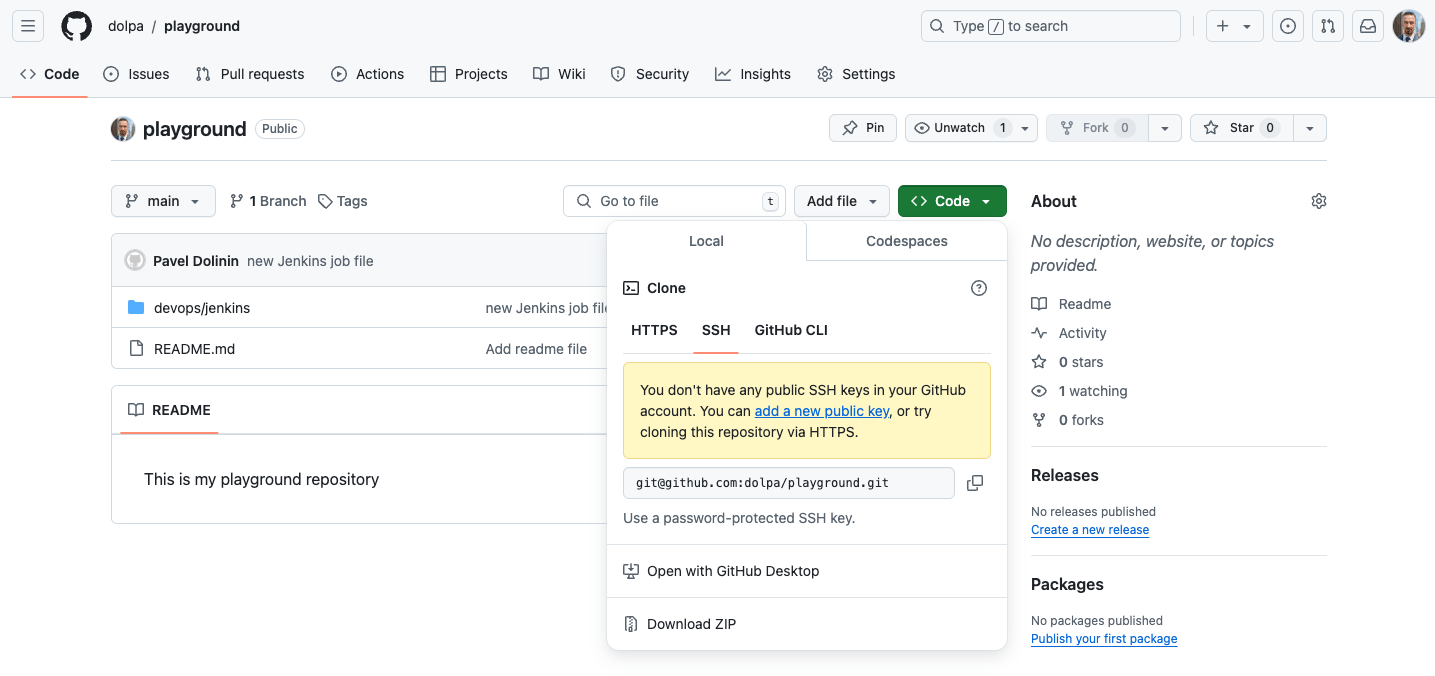The image size is (1435, 676).
Task: Open the Add file dropdown
Action: click(x=841, y=201)
